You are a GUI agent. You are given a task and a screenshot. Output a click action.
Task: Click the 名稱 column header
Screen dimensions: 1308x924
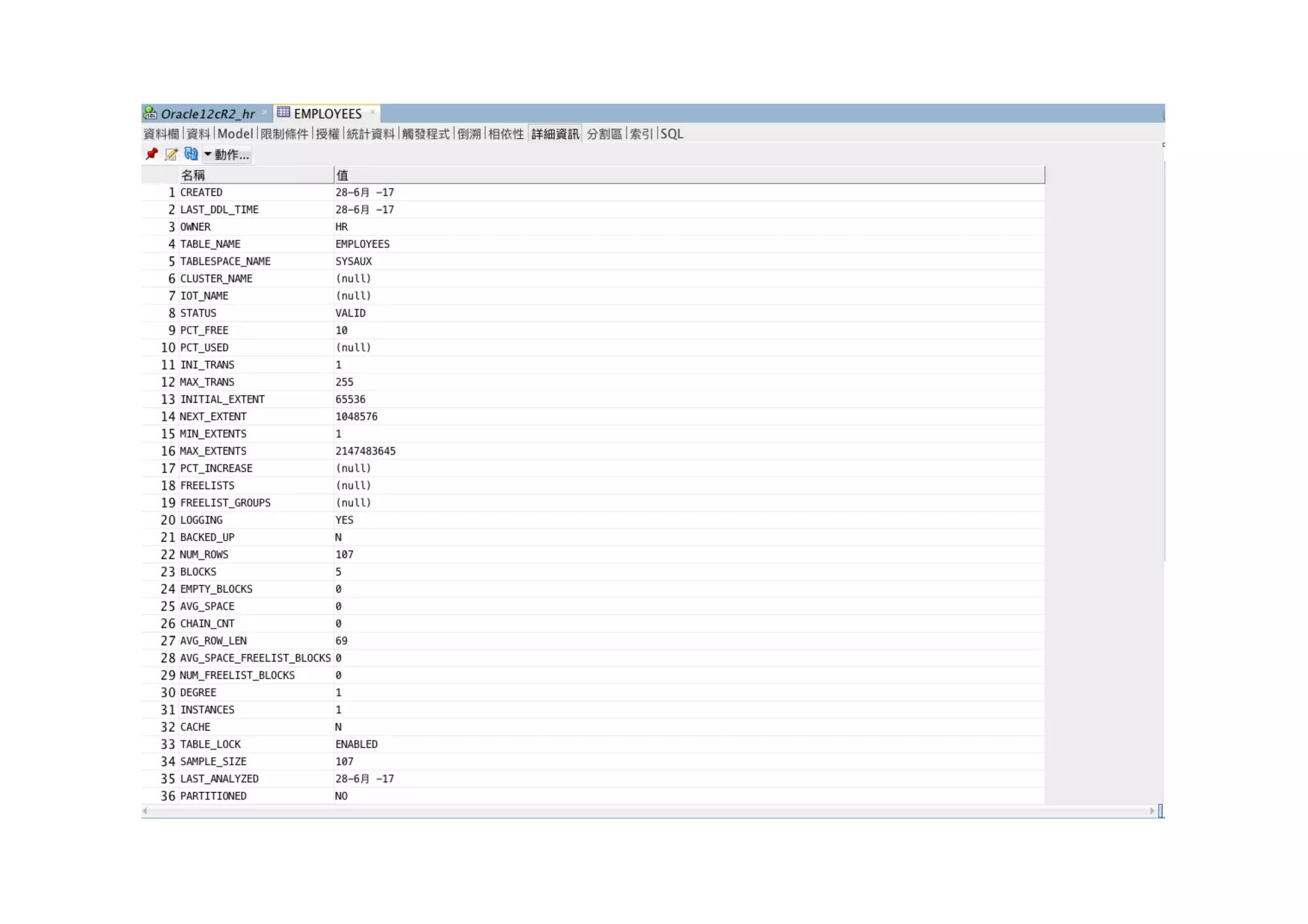tap(255, 175)
